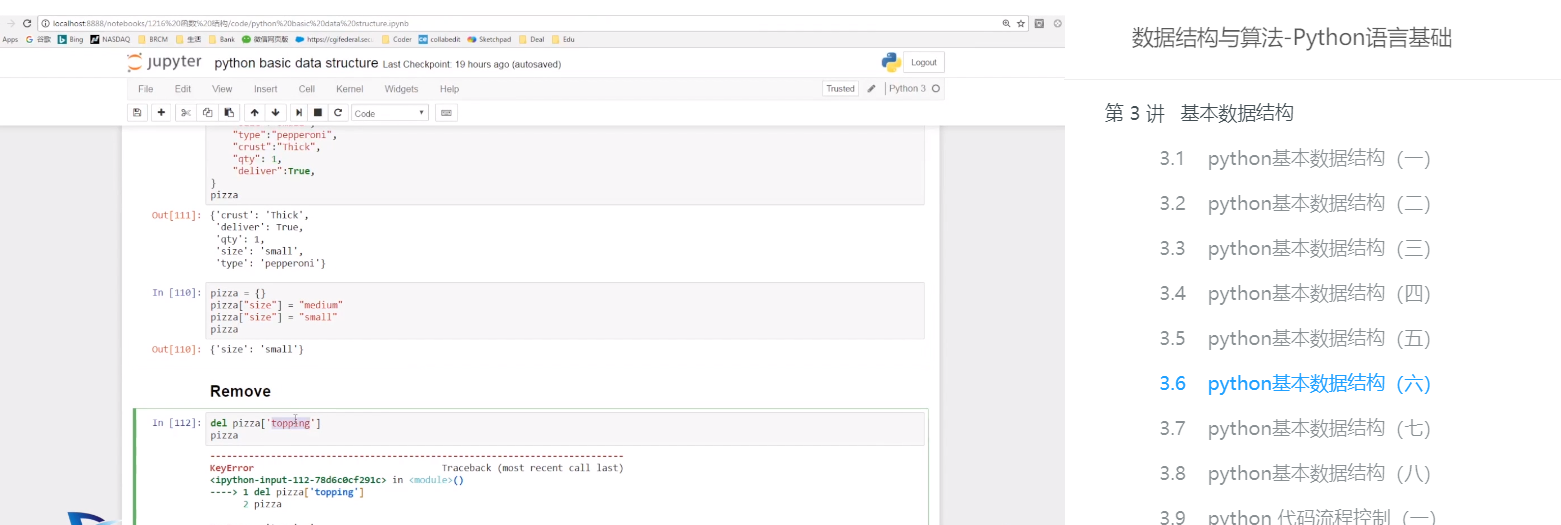Click notebook title python basic data structure
The image size is (1561, 525).
(x=296, y=63)
